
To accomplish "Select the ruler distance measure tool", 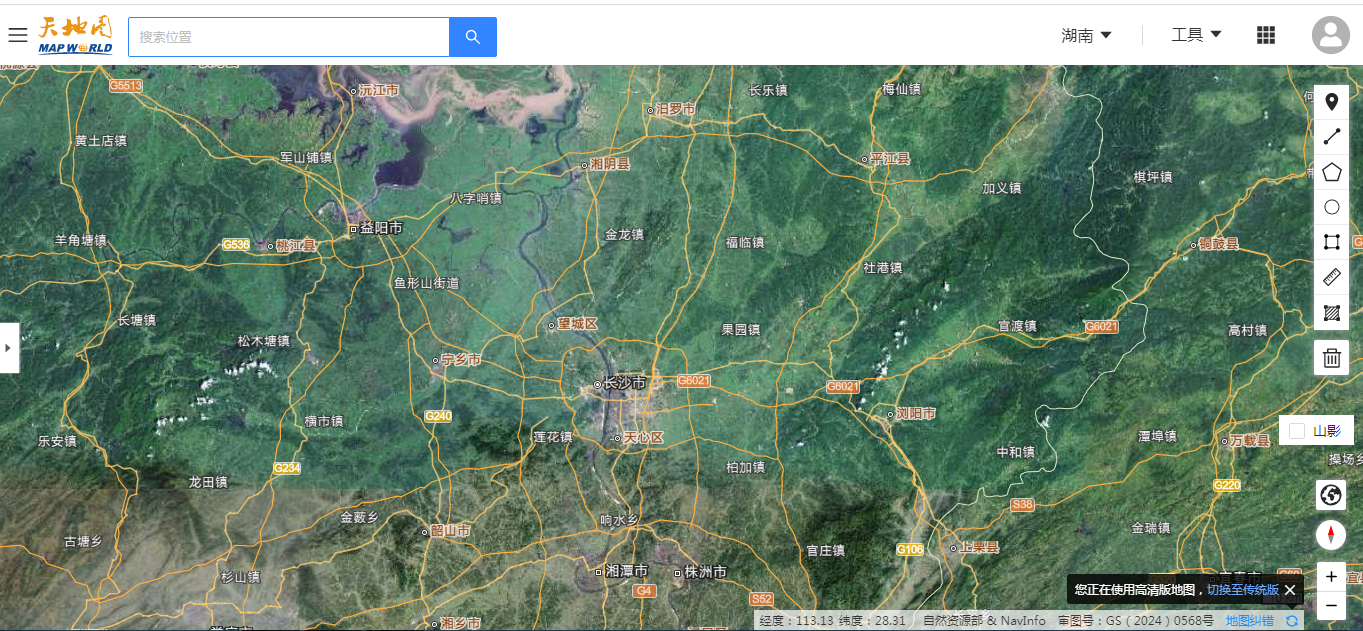I will coord(1331,277).
